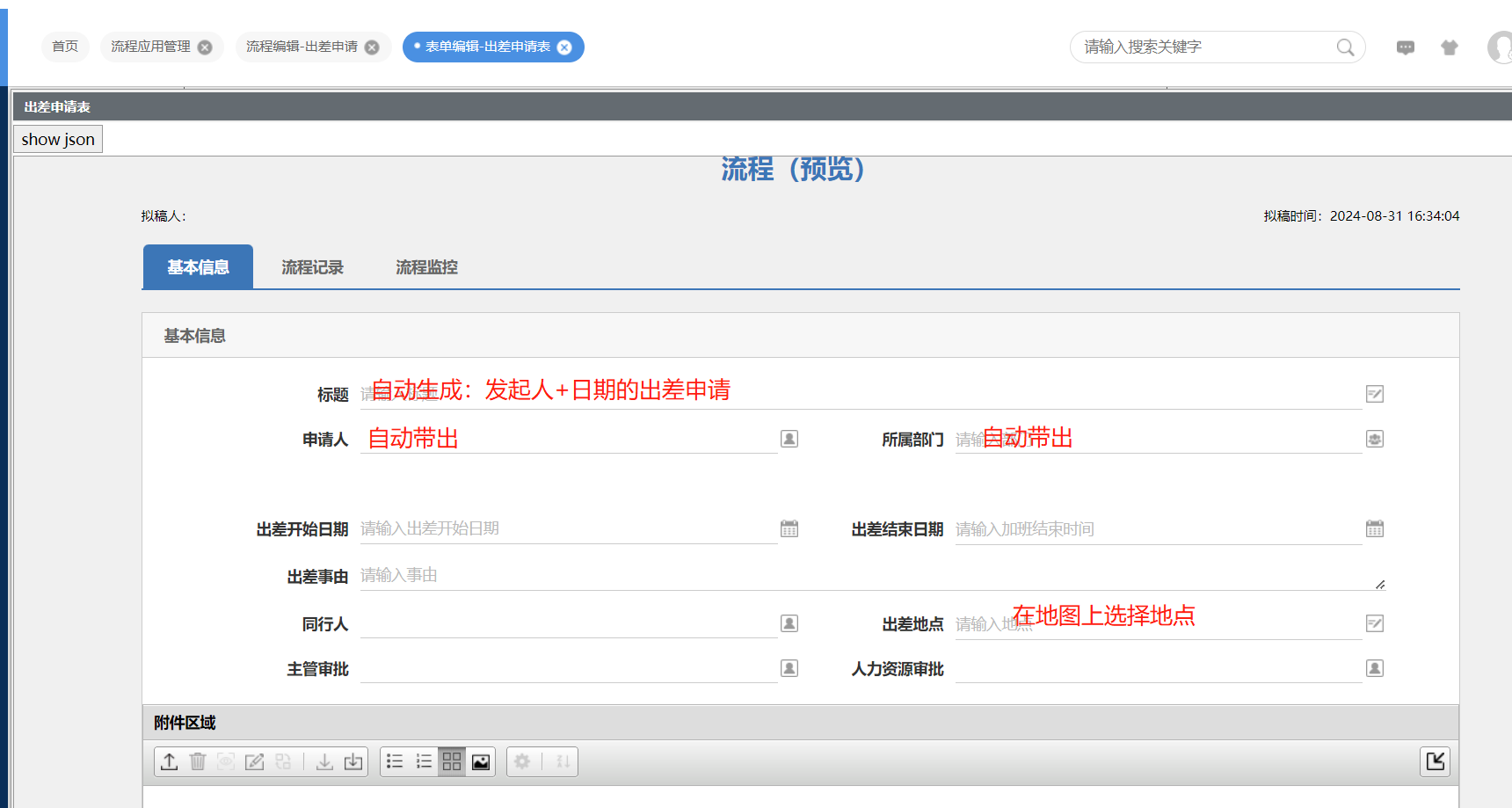
Task: Open the 出差地点 location selector icon
Action: click(x=1375, y=623)
